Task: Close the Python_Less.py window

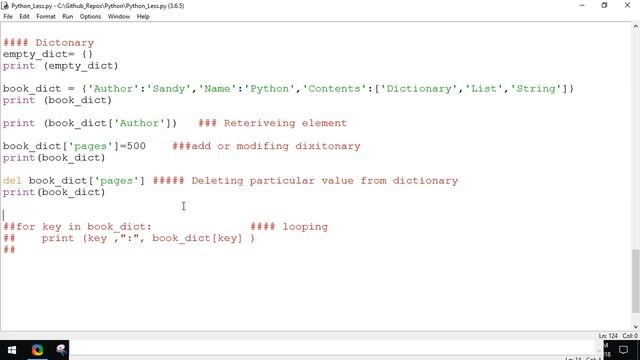Action: [x=627, y=6]
